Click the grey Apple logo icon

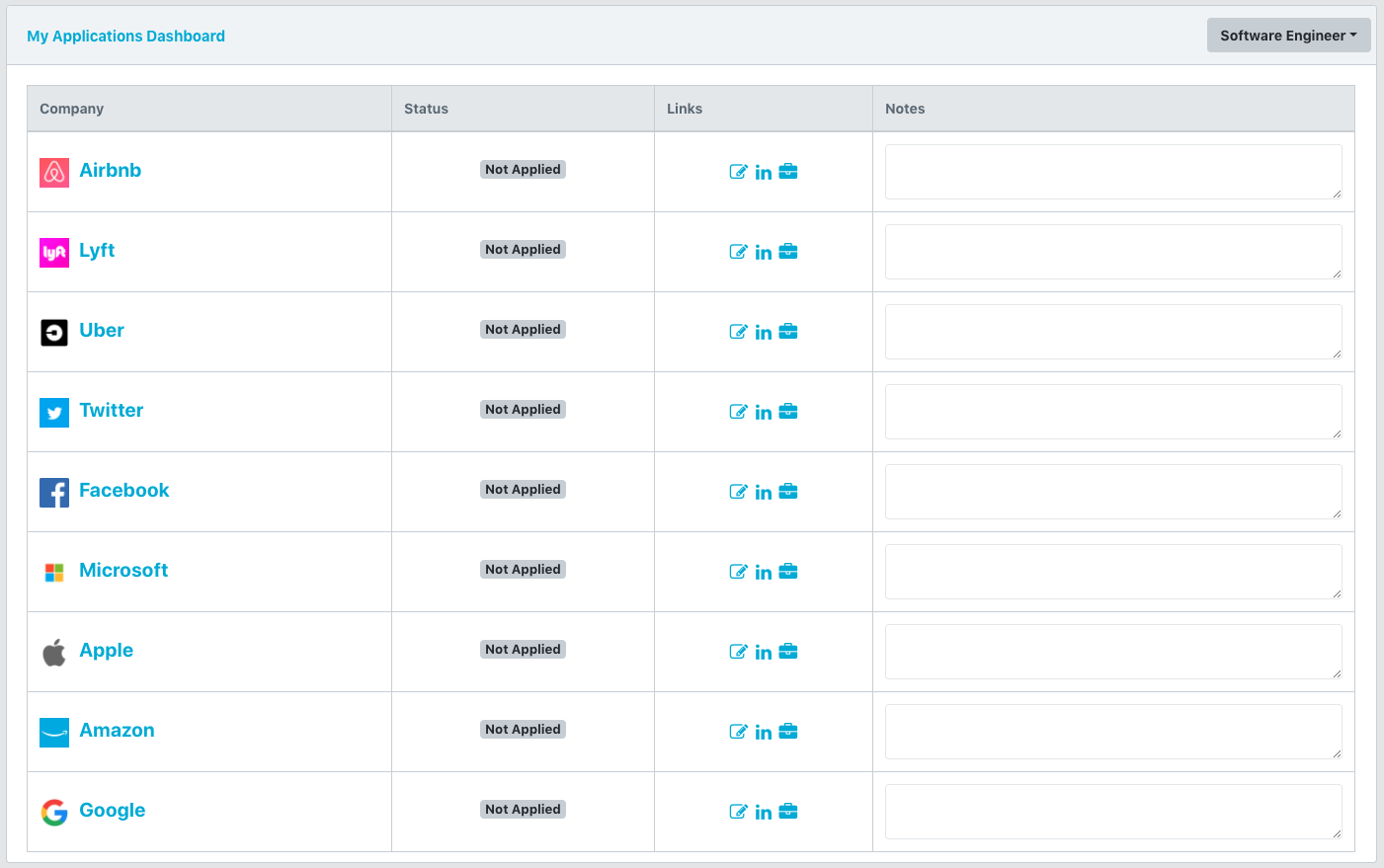click(x=54, y=653)
